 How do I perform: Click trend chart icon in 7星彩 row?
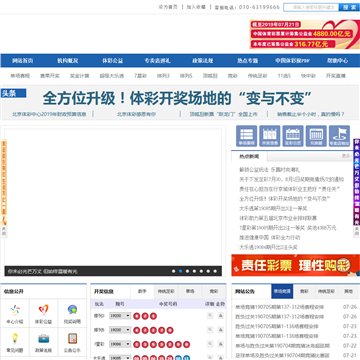220,344
